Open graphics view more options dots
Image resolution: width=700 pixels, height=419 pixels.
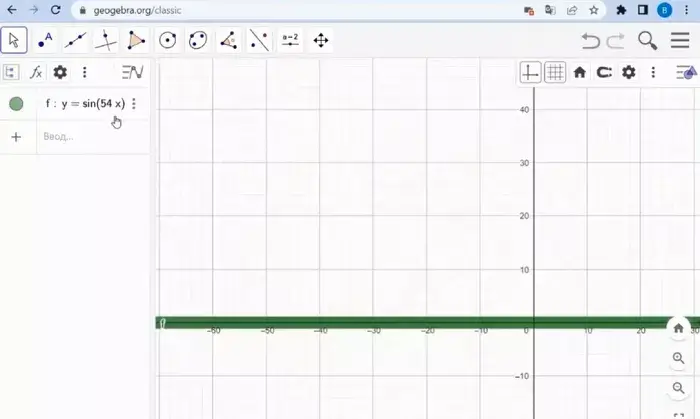pyautogui.click(x=653, y=72)
